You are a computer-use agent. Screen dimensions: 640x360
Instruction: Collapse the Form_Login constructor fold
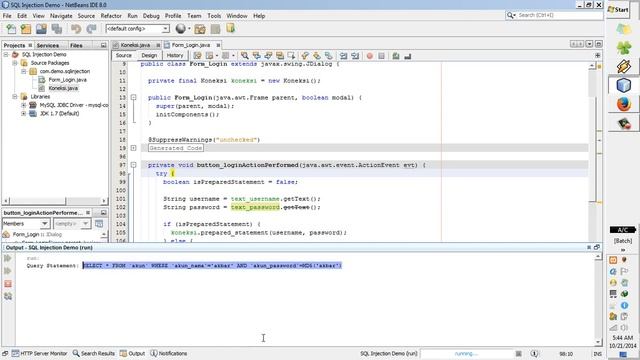(x=133, y=98)
